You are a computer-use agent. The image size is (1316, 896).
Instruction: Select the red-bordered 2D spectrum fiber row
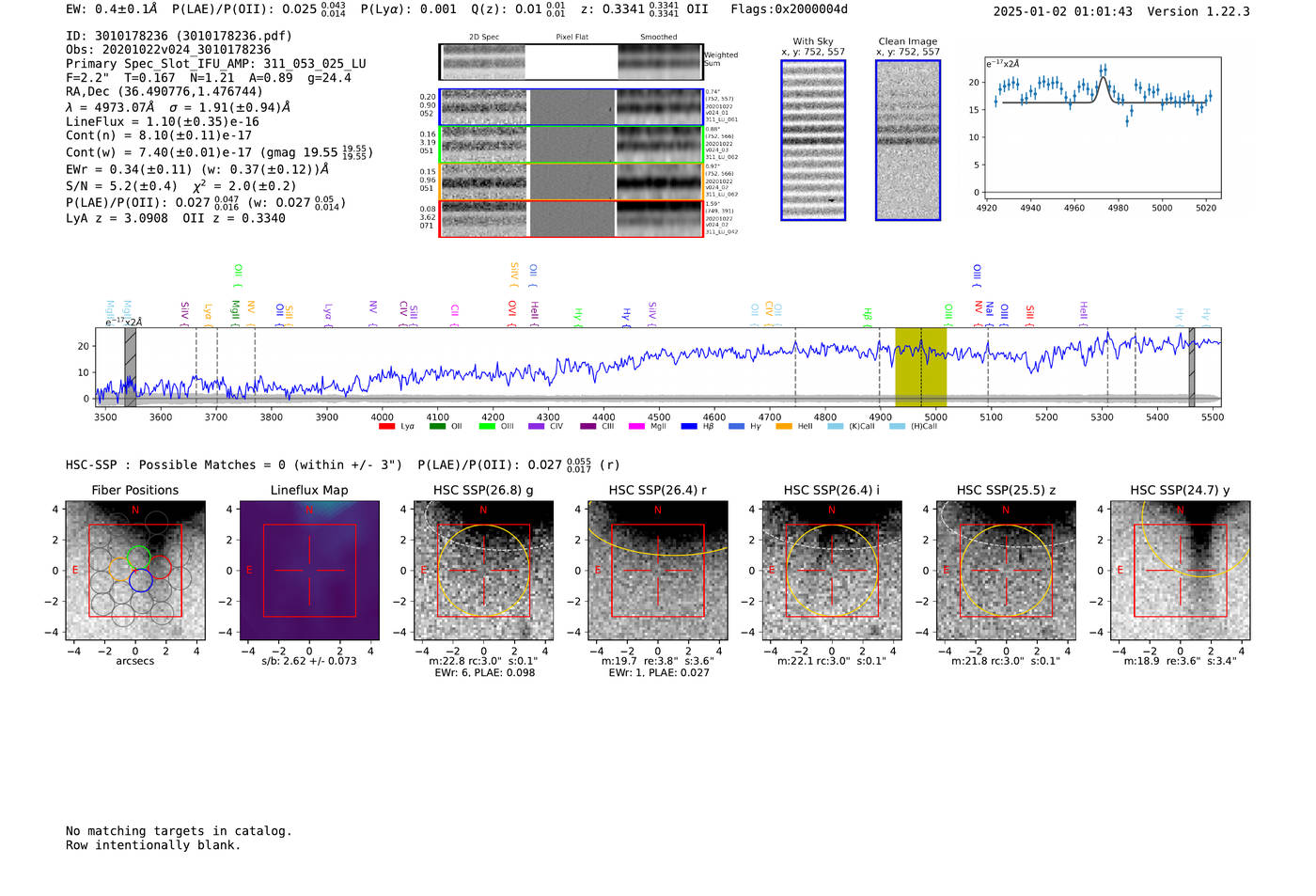click(571, 218)
